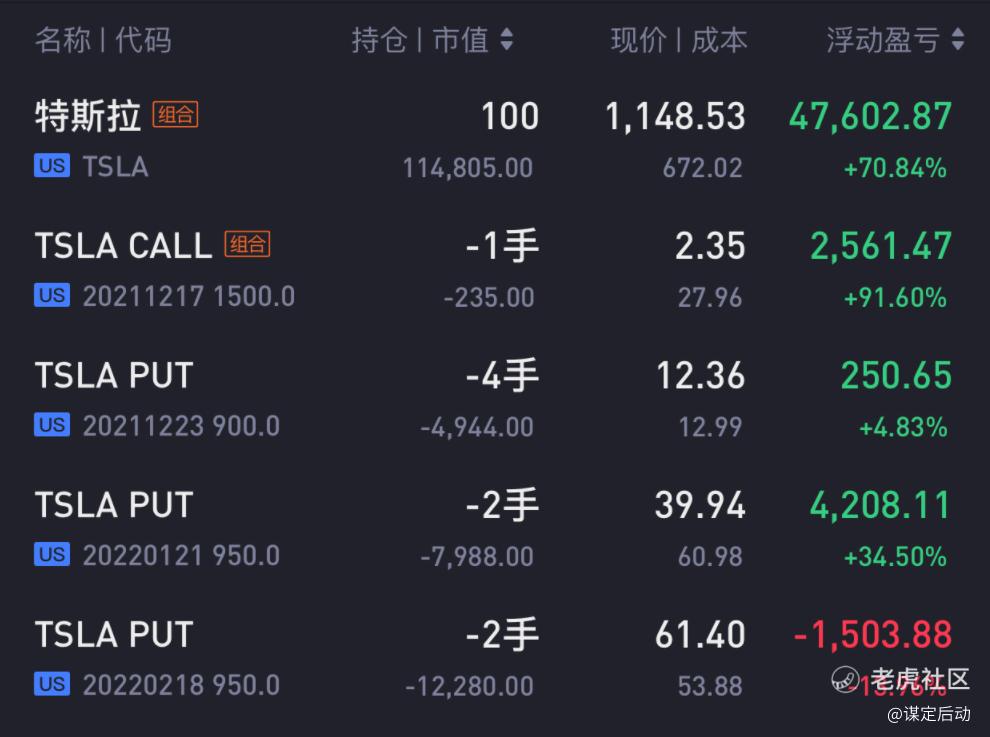Screen dimensions: 990x737
Task: Click US badge beside 20211223 900.0
Action: pos(52,425)
